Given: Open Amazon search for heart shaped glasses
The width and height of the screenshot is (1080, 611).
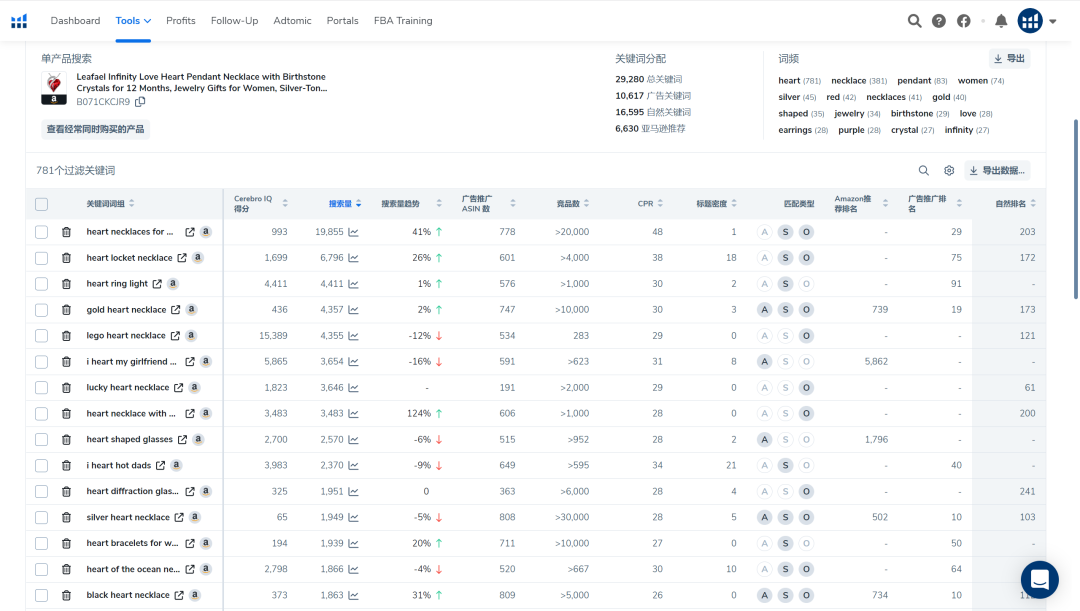Looking at the screenshot, I should (x=198, y=439).
